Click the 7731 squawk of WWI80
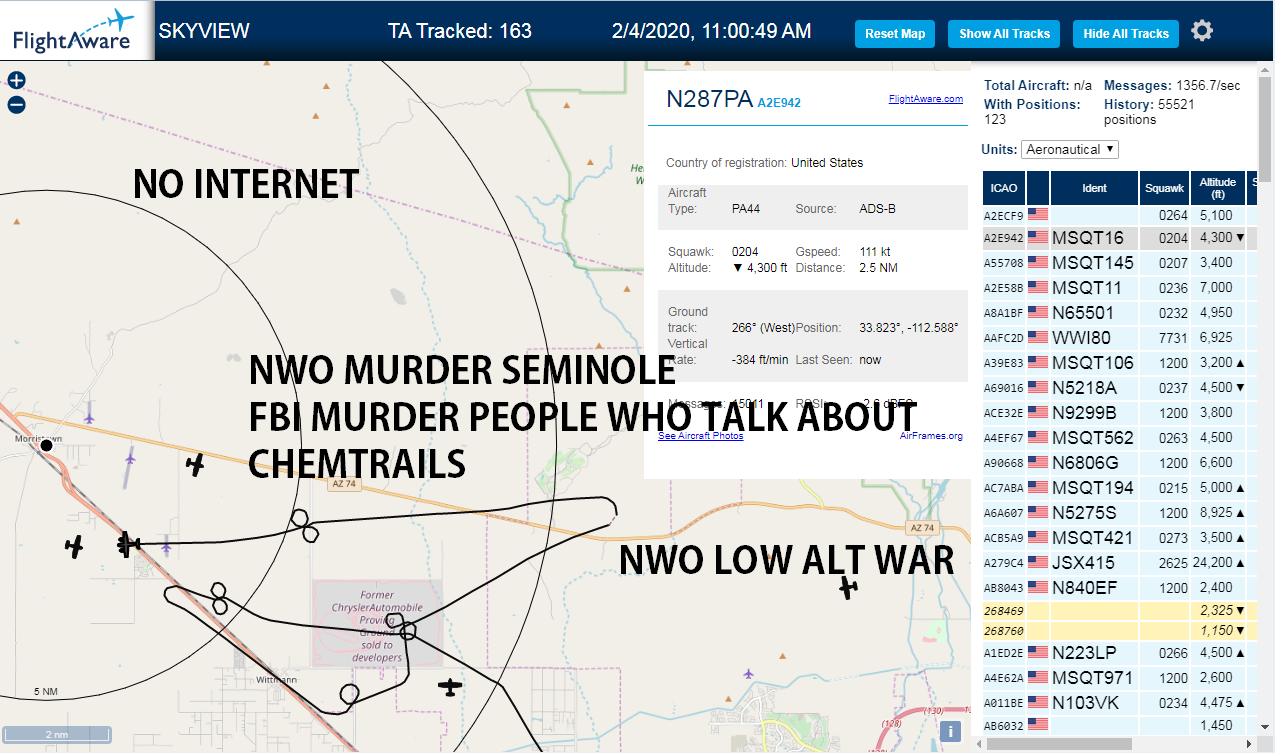This screenshot has width=1275, height=753. (x=1172, y=338)
